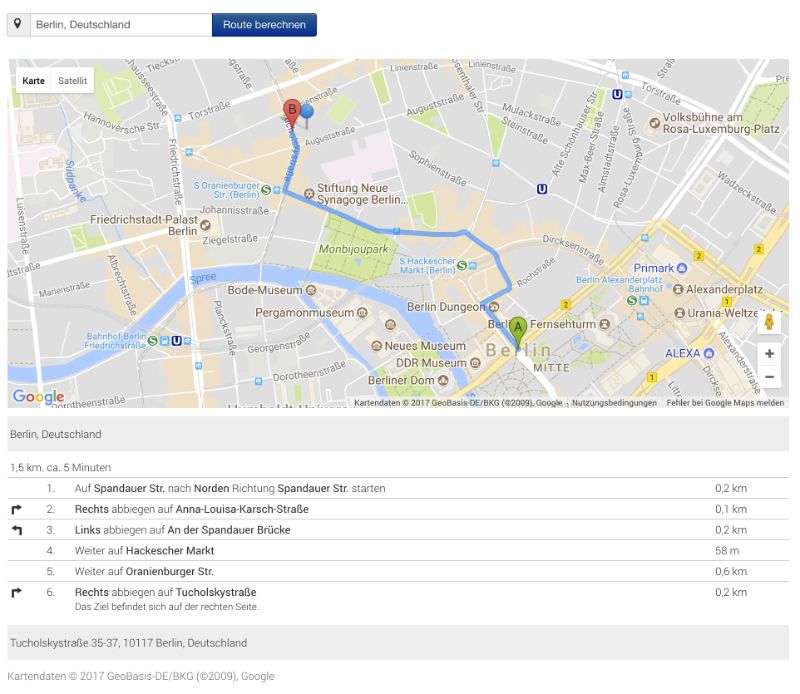Select step 6 Rechts abbiegen auf Tucholskystraße
The height and width of the screenshot is (694, 800).
coord(398,599)
